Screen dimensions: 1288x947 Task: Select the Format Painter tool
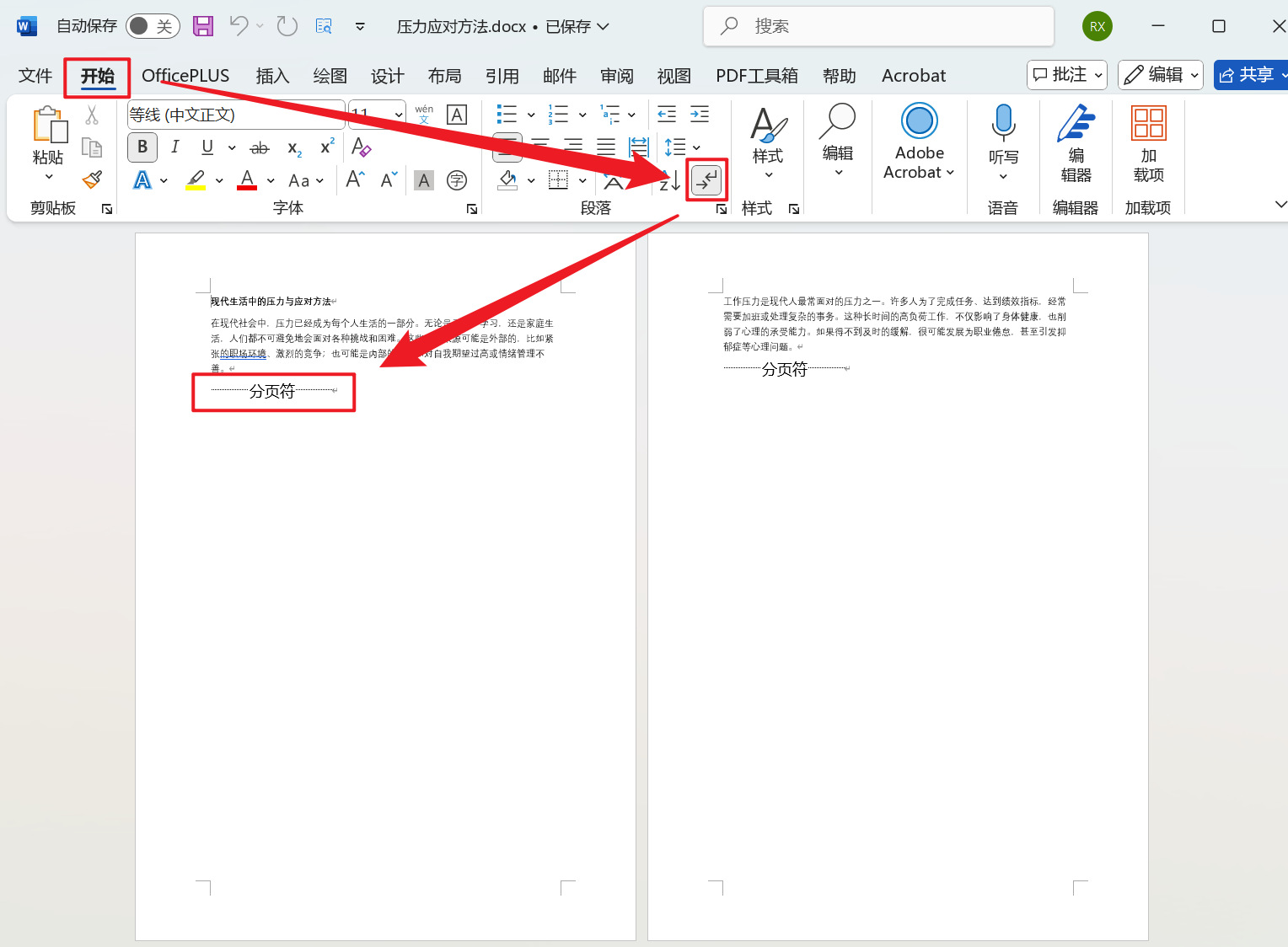(x=92, y=179)
